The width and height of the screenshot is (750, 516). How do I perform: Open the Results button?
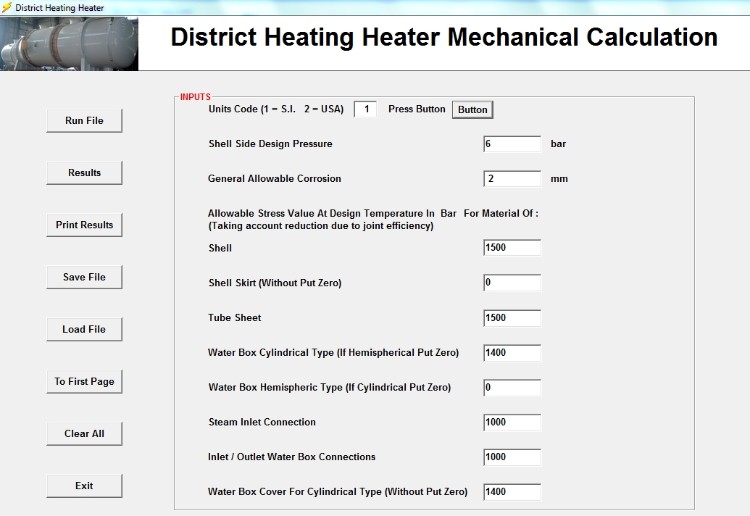pos(84,173)
